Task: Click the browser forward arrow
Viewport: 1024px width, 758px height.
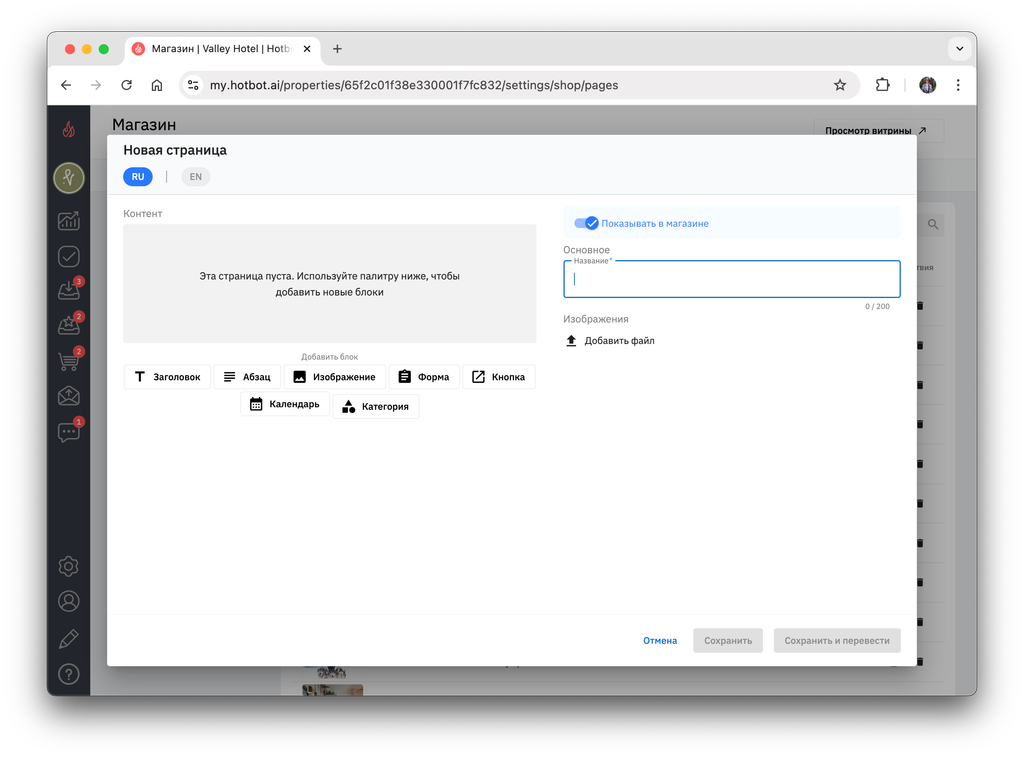Action: point(96,85)
